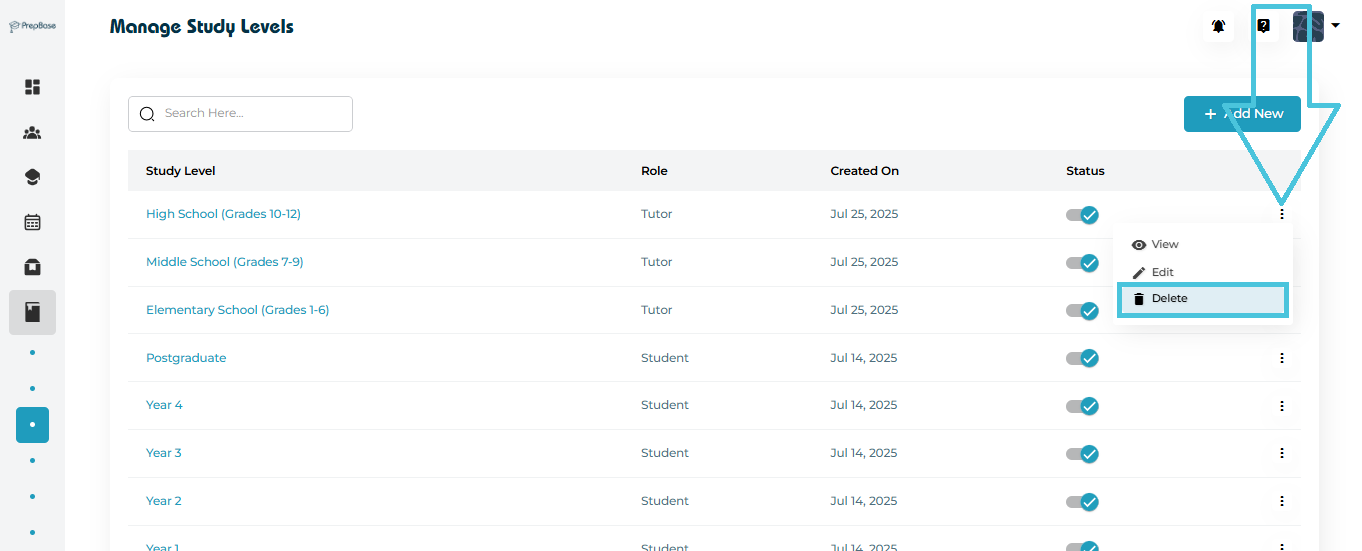This screenshot has width=1362, height=551.
Task: Click the store box sidebar icon
Action: point(32,267)
